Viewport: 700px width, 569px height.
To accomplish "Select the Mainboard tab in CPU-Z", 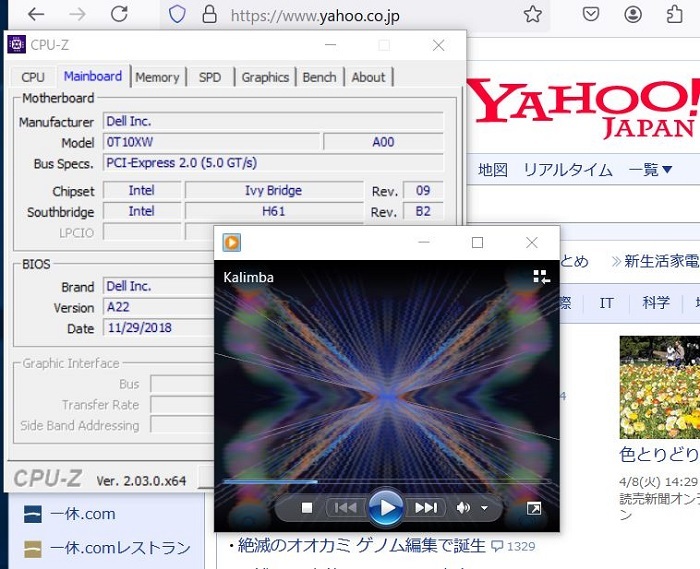I will 93,76.
